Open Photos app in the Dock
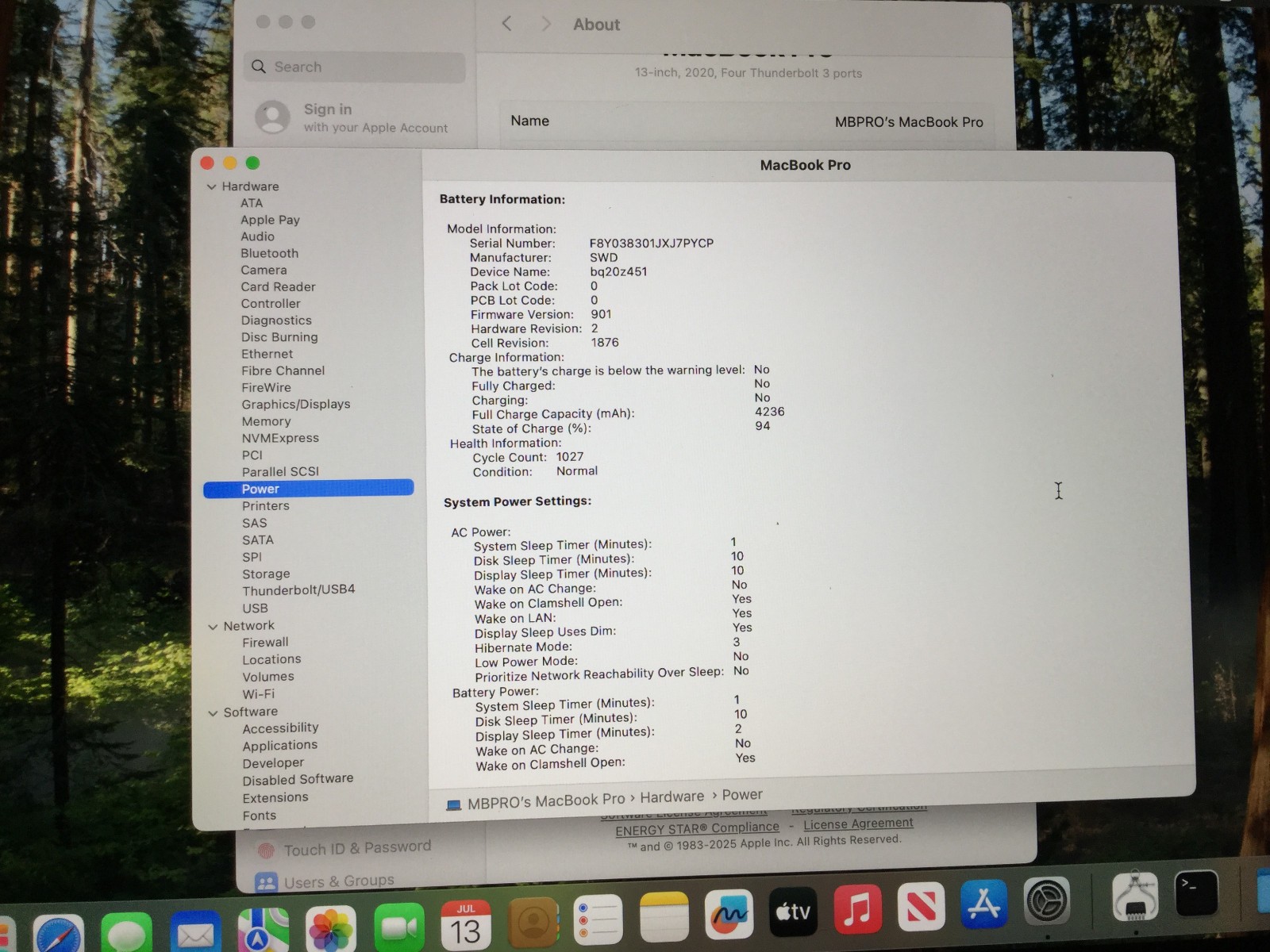 coord(330,930)
